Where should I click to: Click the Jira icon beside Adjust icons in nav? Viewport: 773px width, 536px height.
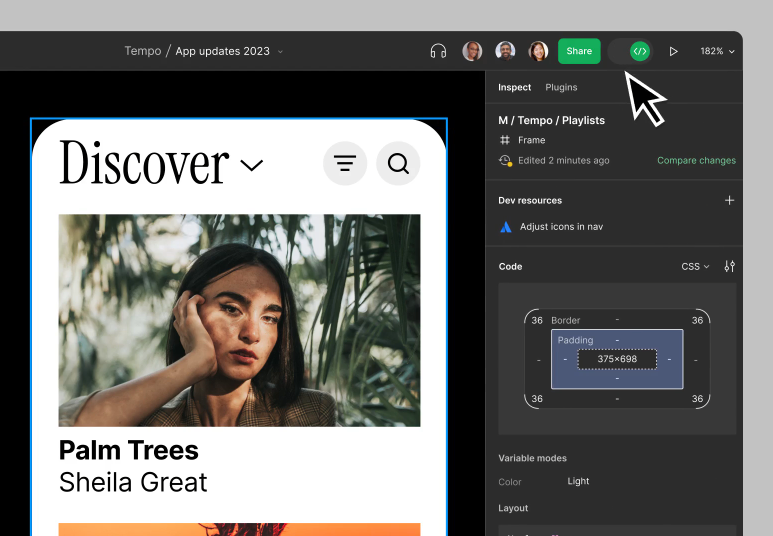[506, 227]
